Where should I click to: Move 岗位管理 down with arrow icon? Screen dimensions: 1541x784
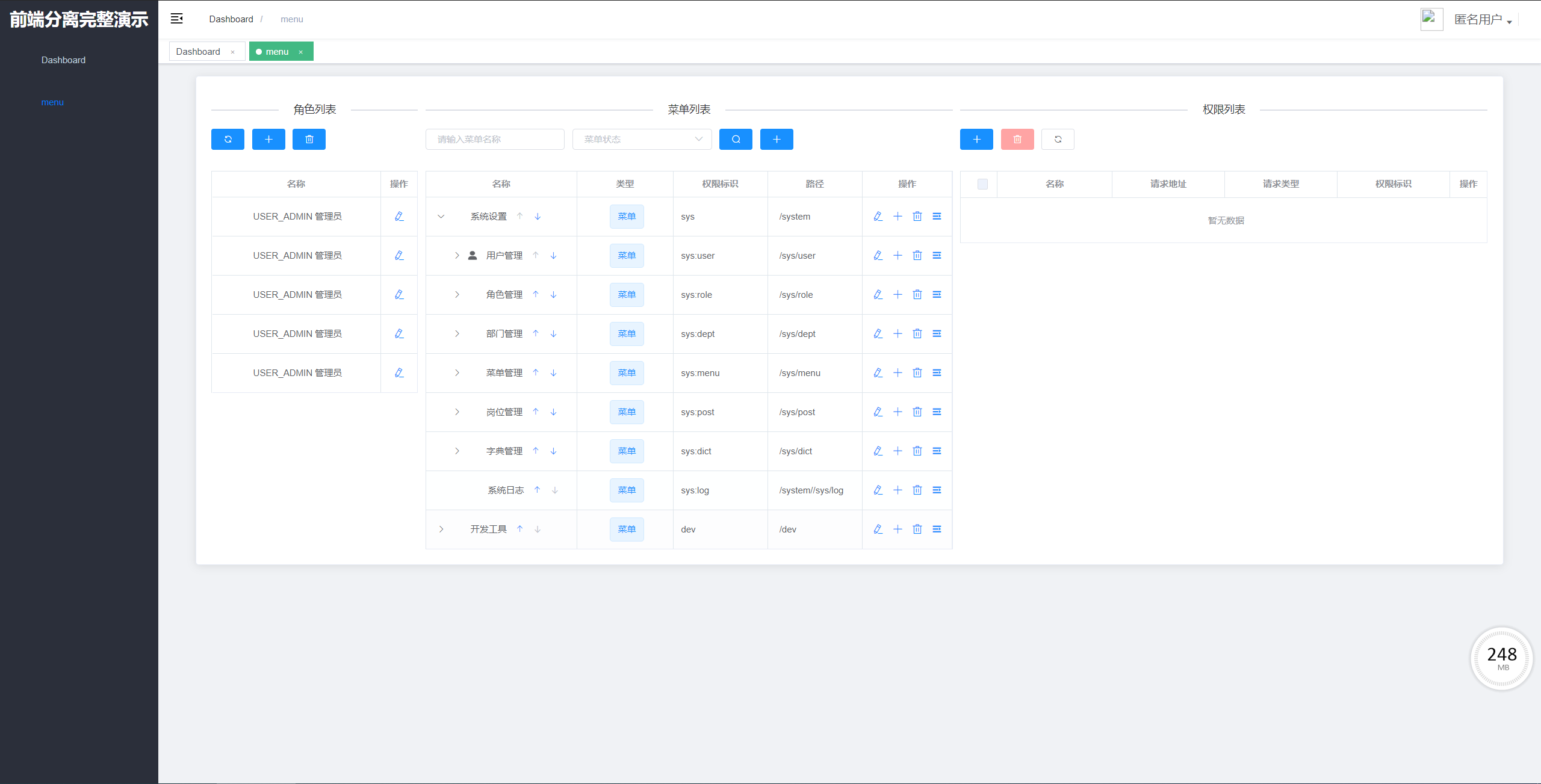point(553,412)
